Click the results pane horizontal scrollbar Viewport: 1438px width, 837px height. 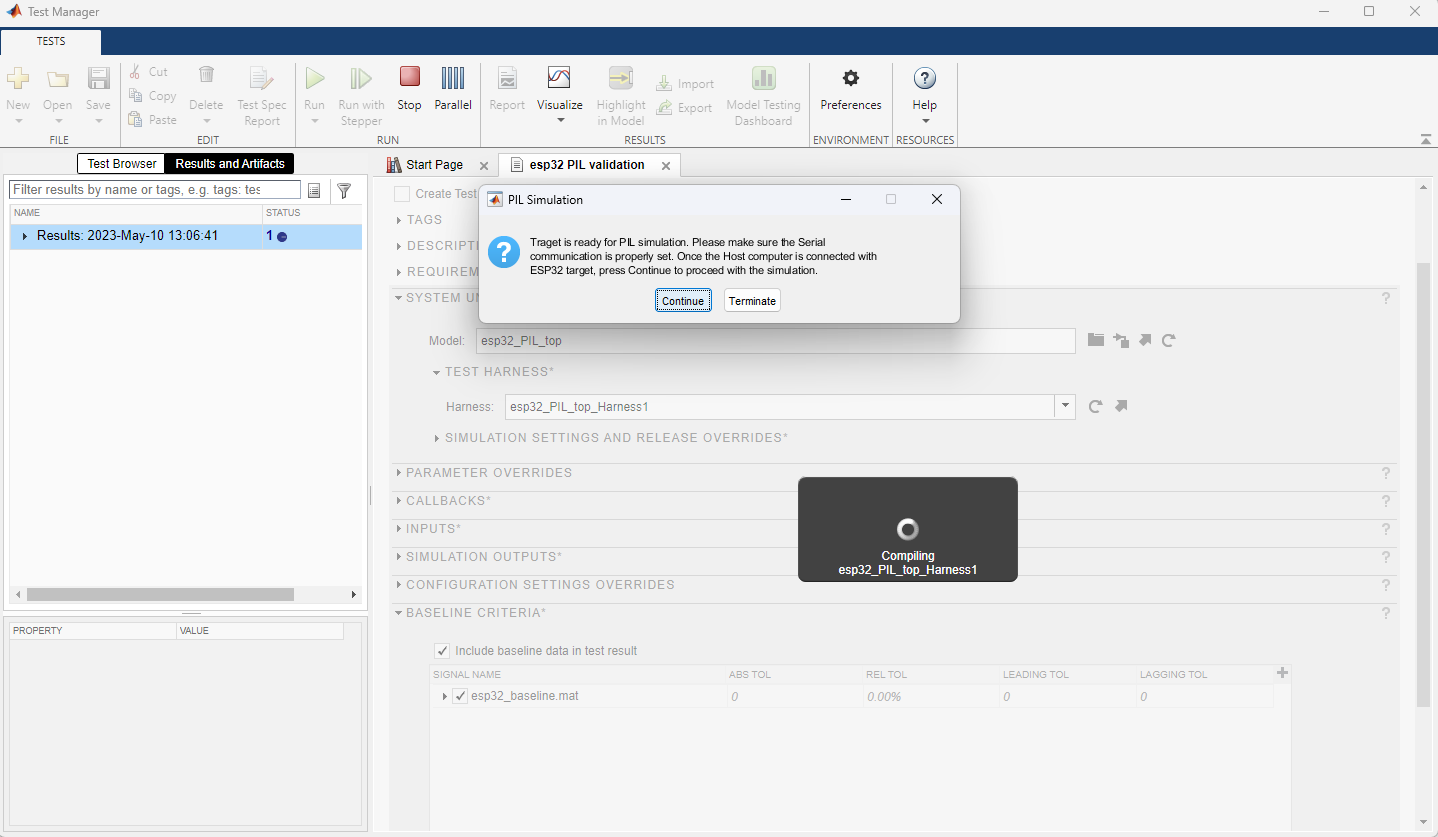(160, 594)
